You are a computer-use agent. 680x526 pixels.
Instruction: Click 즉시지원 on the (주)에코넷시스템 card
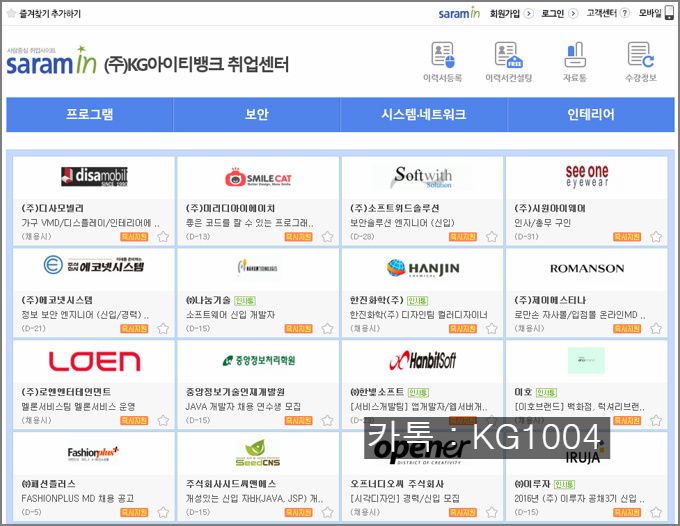click(134, 329)
